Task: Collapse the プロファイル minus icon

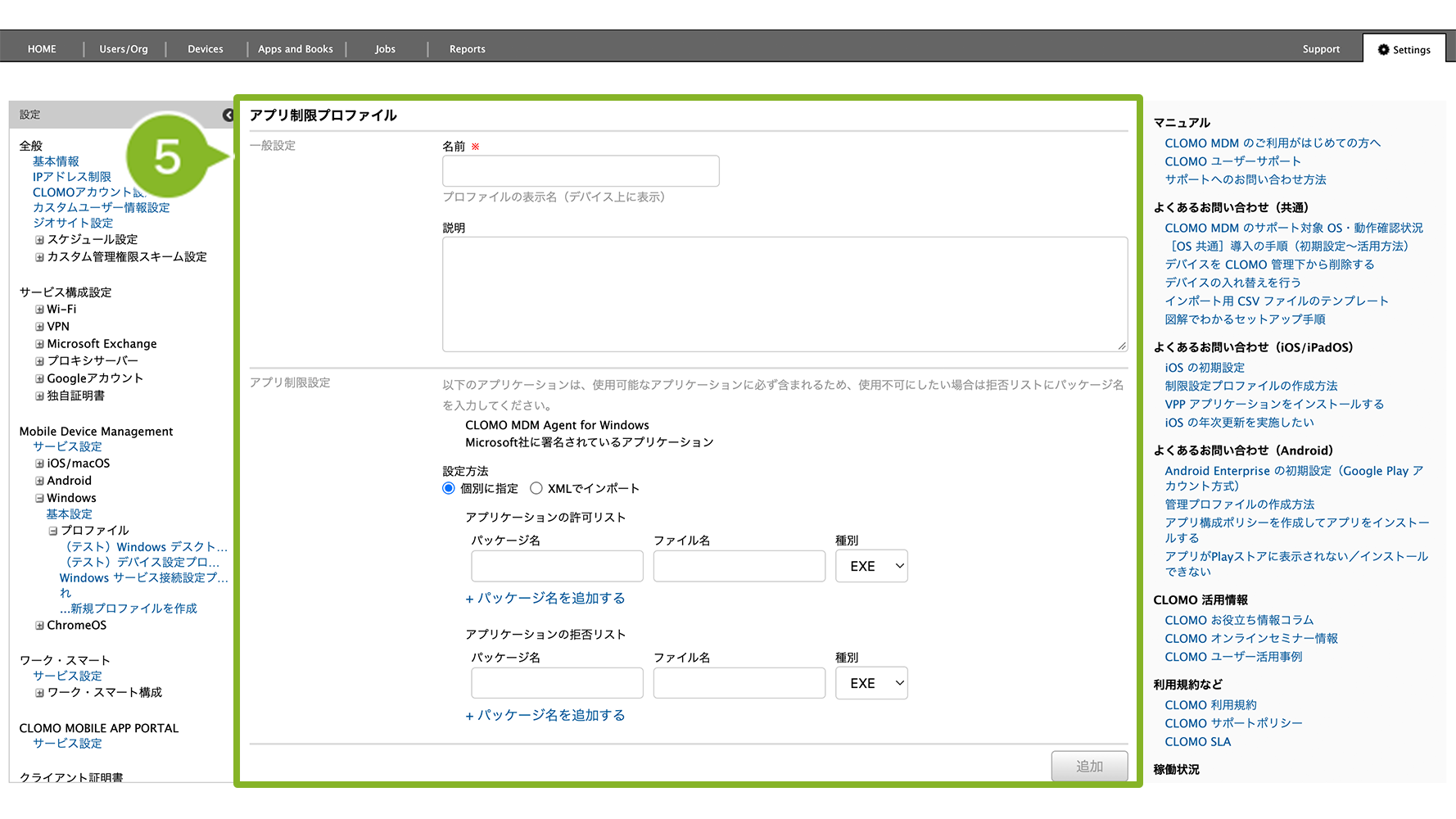Action: click(52, 531)
